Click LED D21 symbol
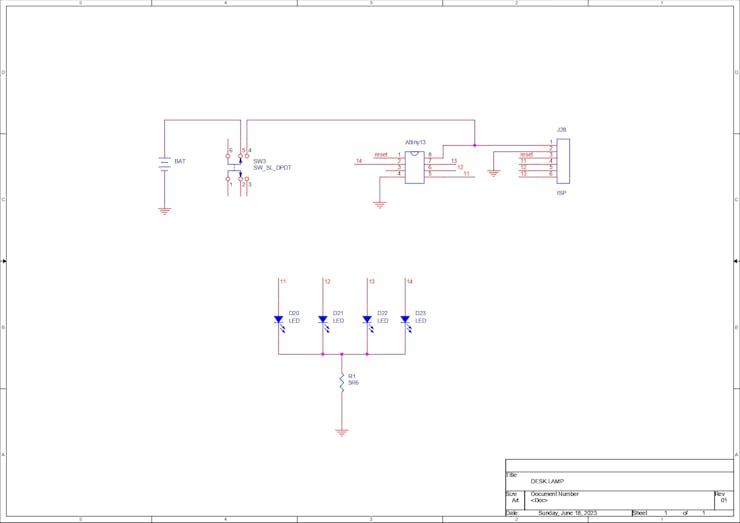The height and width of the screenshot is (523, 740). [x=323, y=322]
